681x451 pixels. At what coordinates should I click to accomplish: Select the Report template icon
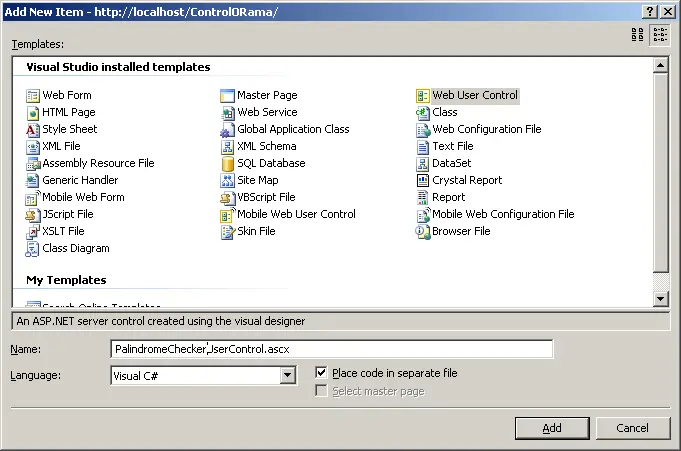coord(423,198)
